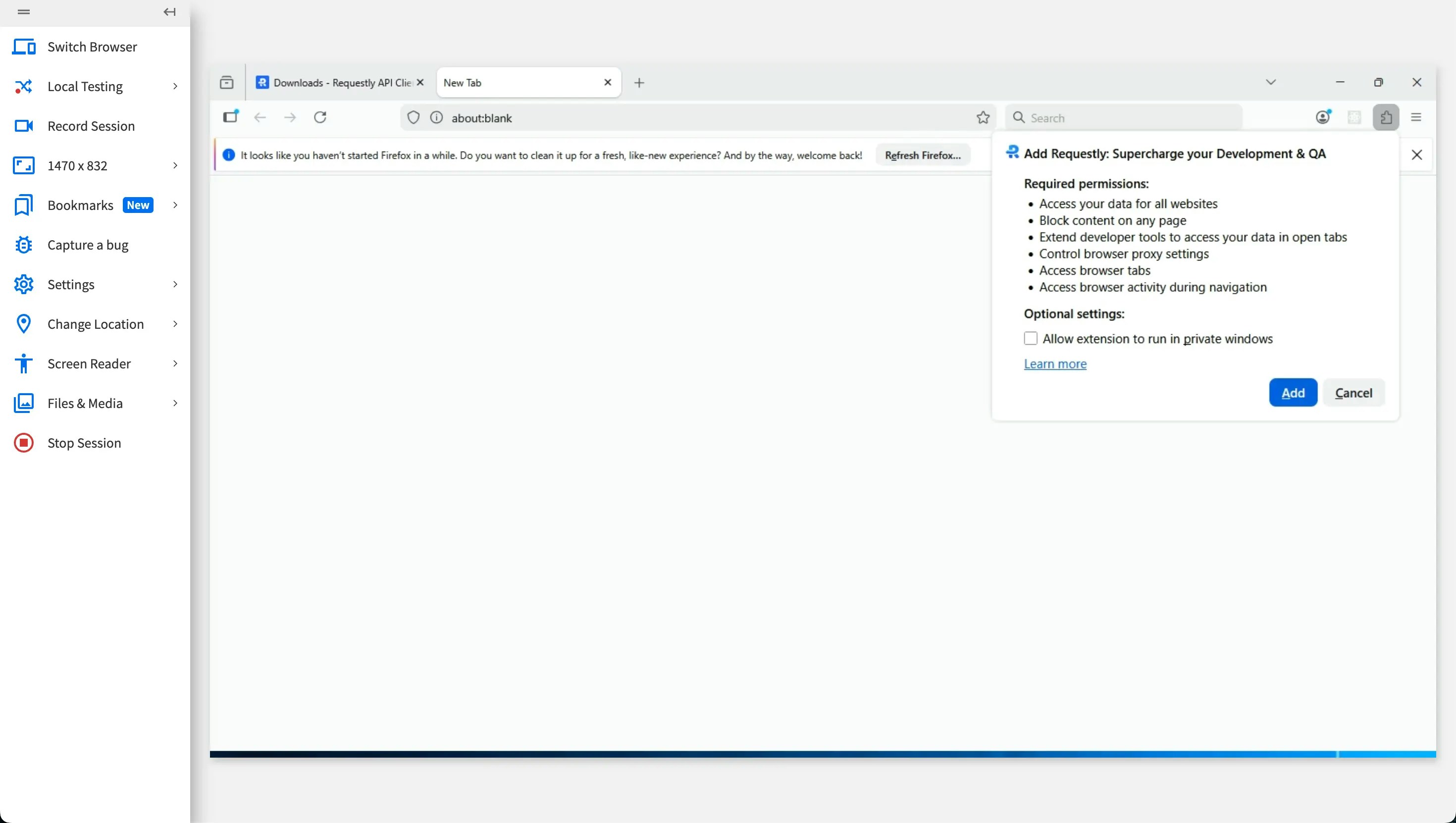1456x823 pixels.
Task: Collapse sidebar with the arrow icon
Action: coord(169,12)
